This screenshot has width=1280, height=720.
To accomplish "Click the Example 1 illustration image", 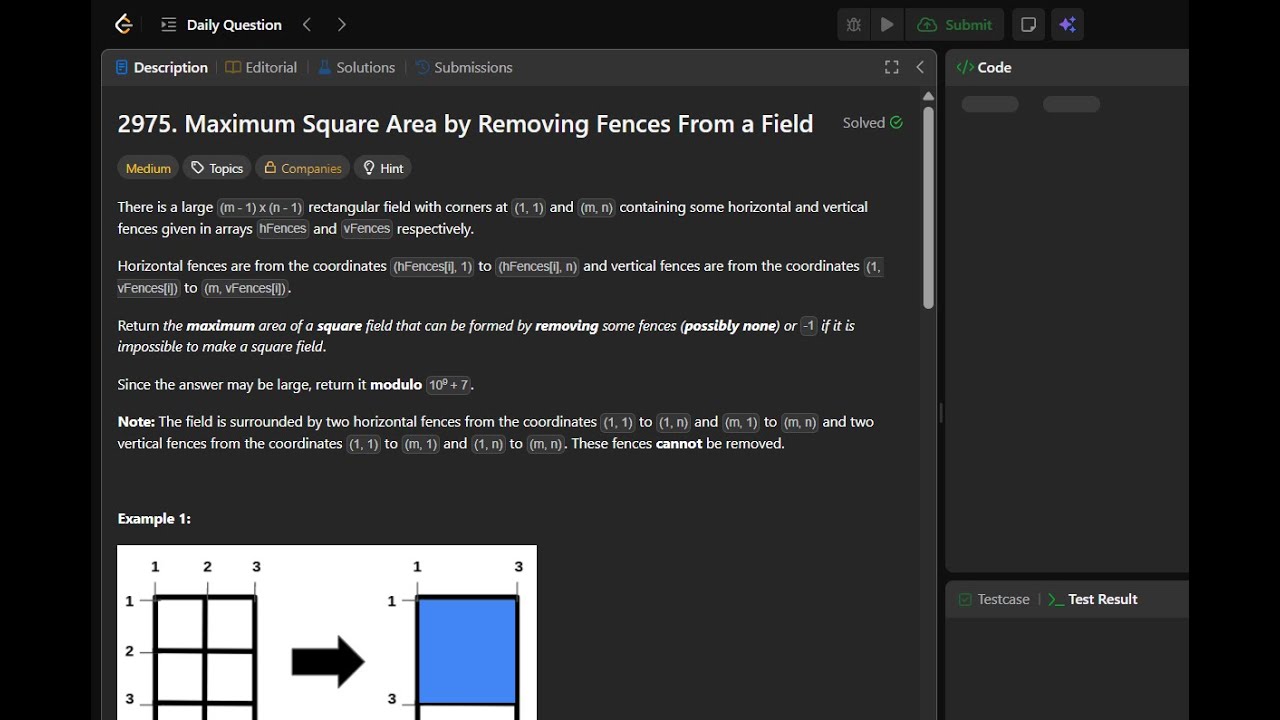I will click(x=327, y=632).
